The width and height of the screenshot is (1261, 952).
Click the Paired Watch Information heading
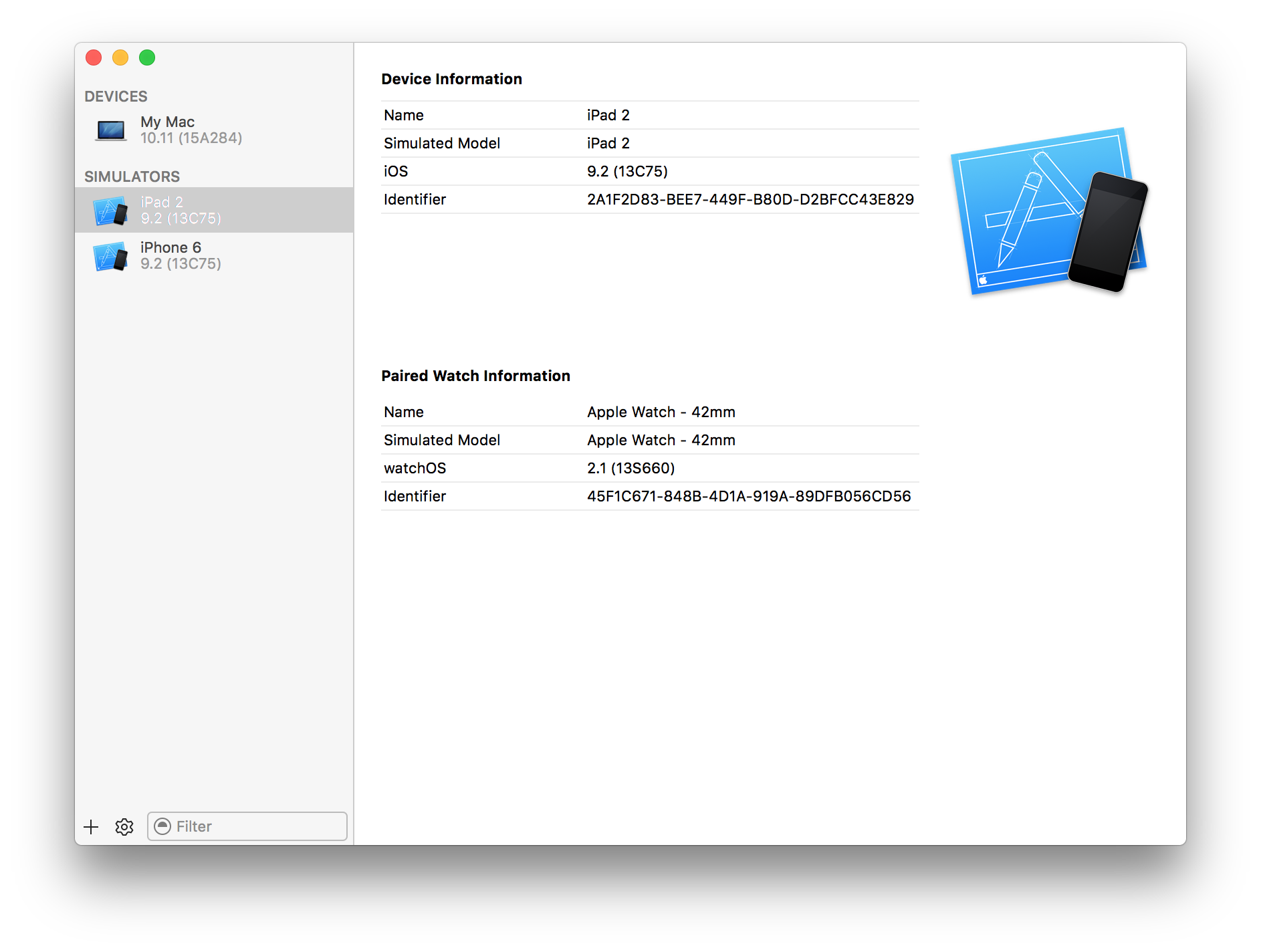(x=475, y=376)
